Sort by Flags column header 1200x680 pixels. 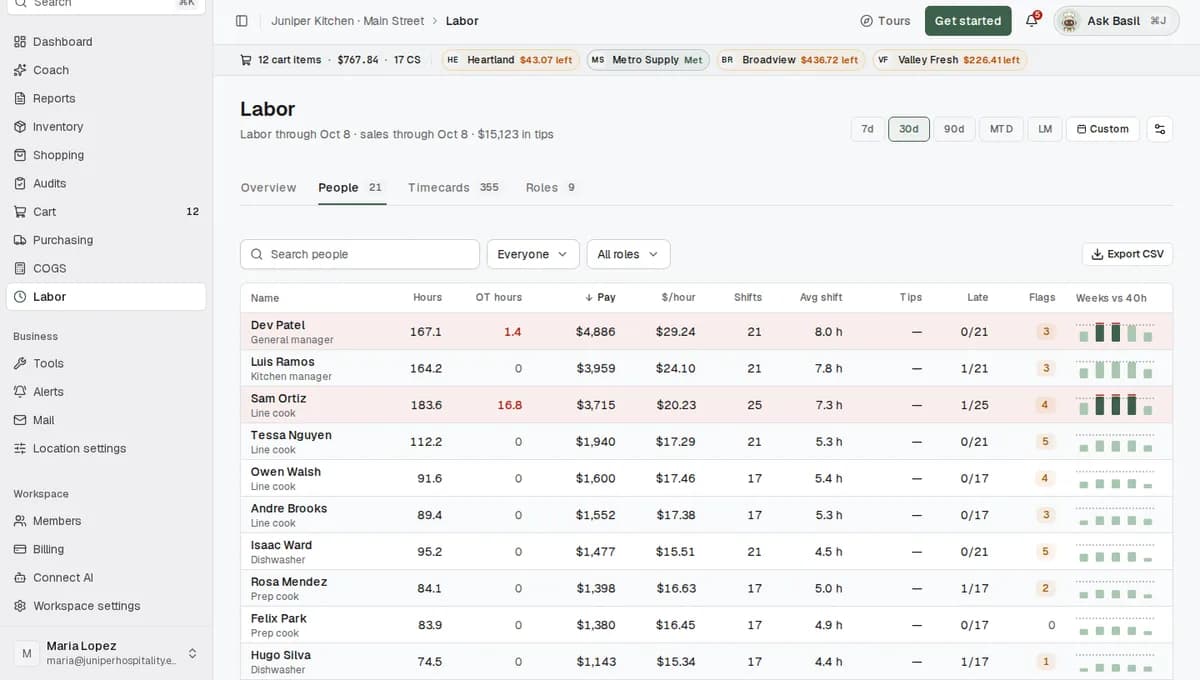(1042, 298)
